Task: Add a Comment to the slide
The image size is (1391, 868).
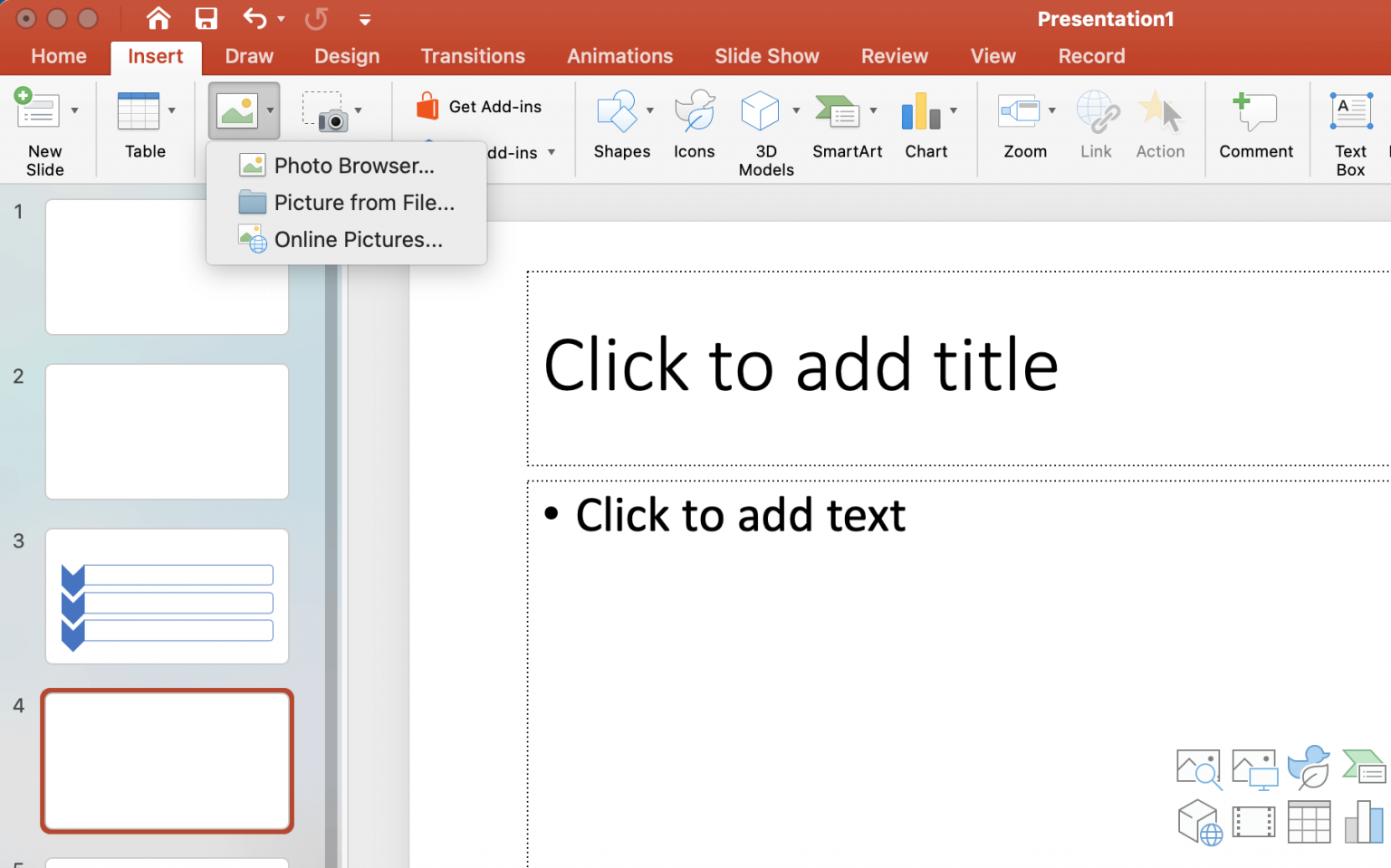Action: pos(1256,127)
